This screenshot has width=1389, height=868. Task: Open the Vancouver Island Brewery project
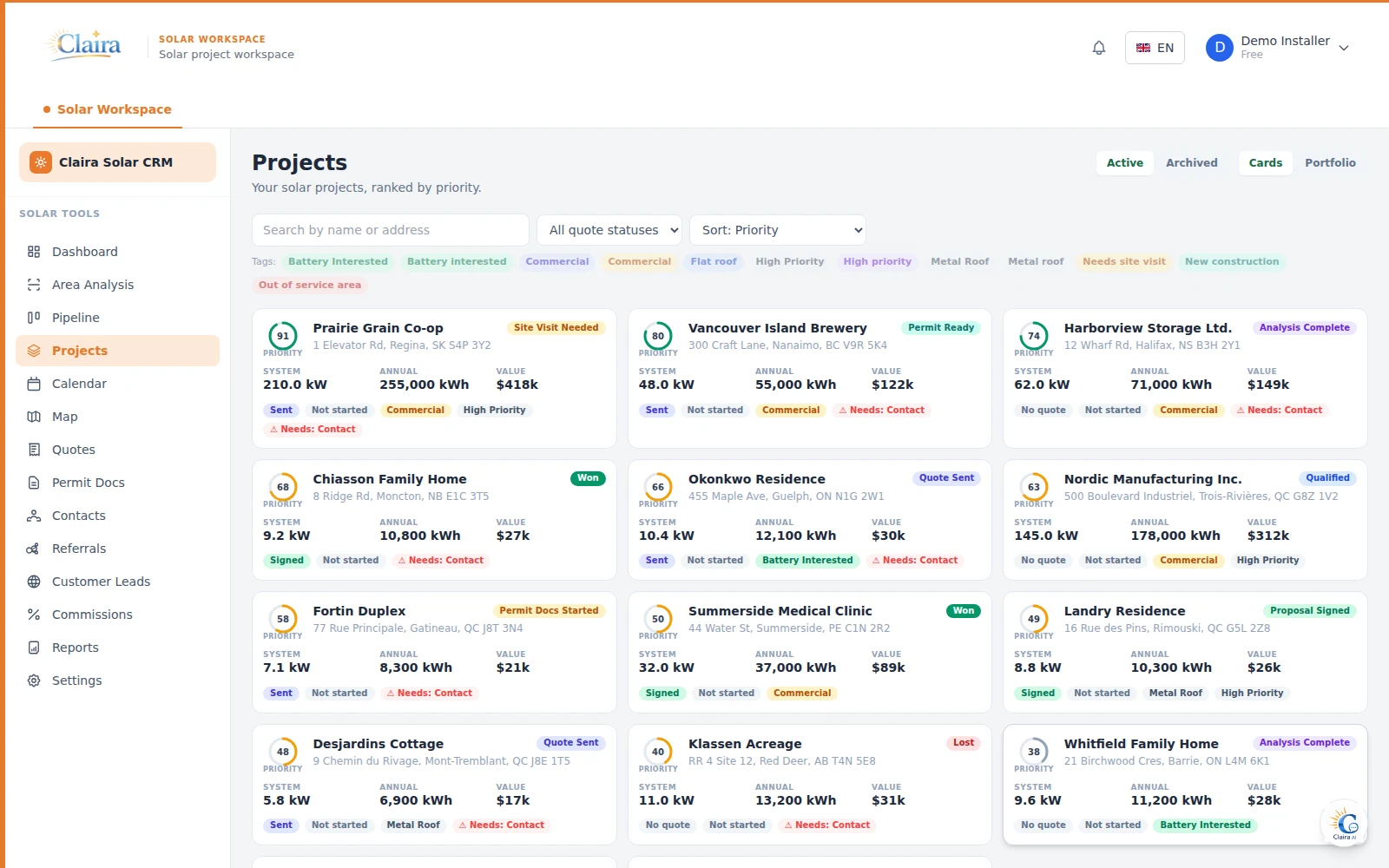point(810,378)
